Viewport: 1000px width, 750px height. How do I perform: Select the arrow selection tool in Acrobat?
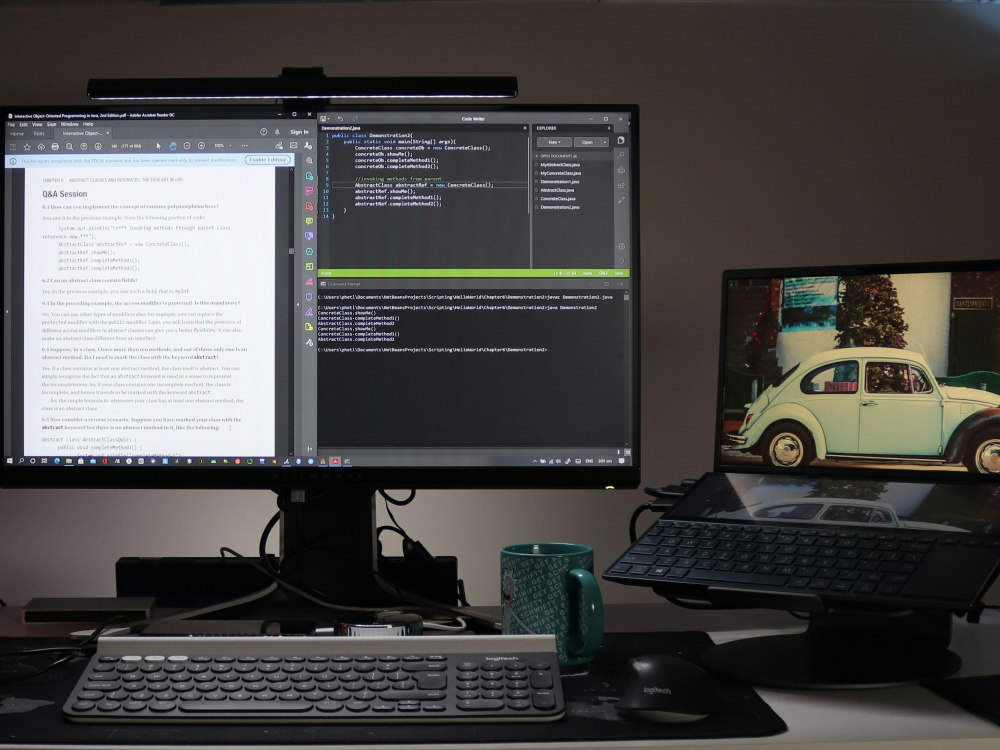point(158,146)
